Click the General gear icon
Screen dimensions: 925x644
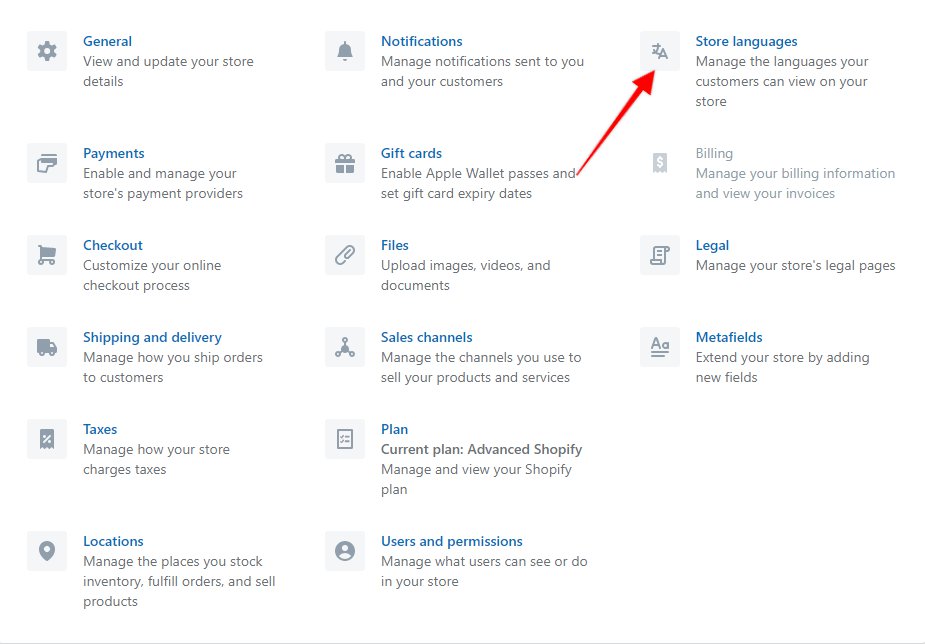pyautogui.click(x=47, y=51)
